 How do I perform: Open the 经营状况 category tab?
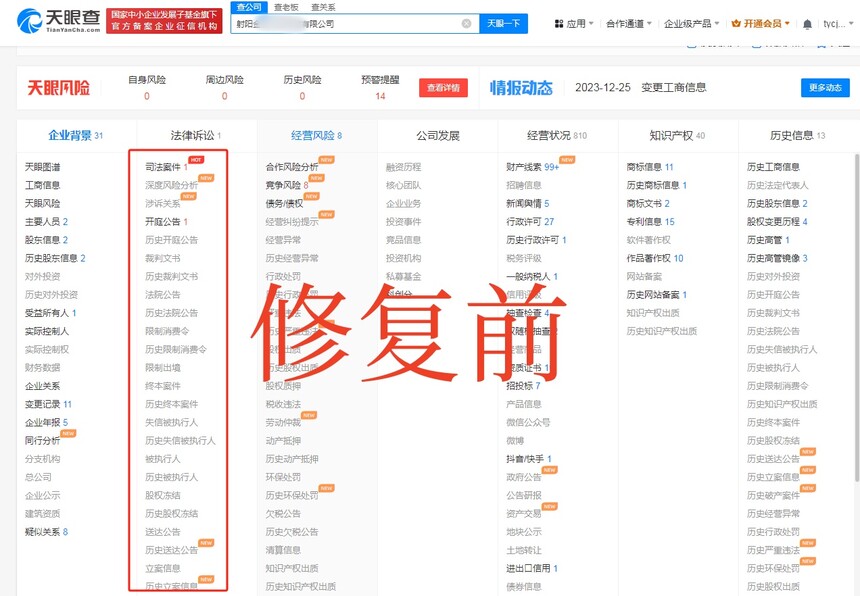[x=557, y=135]
